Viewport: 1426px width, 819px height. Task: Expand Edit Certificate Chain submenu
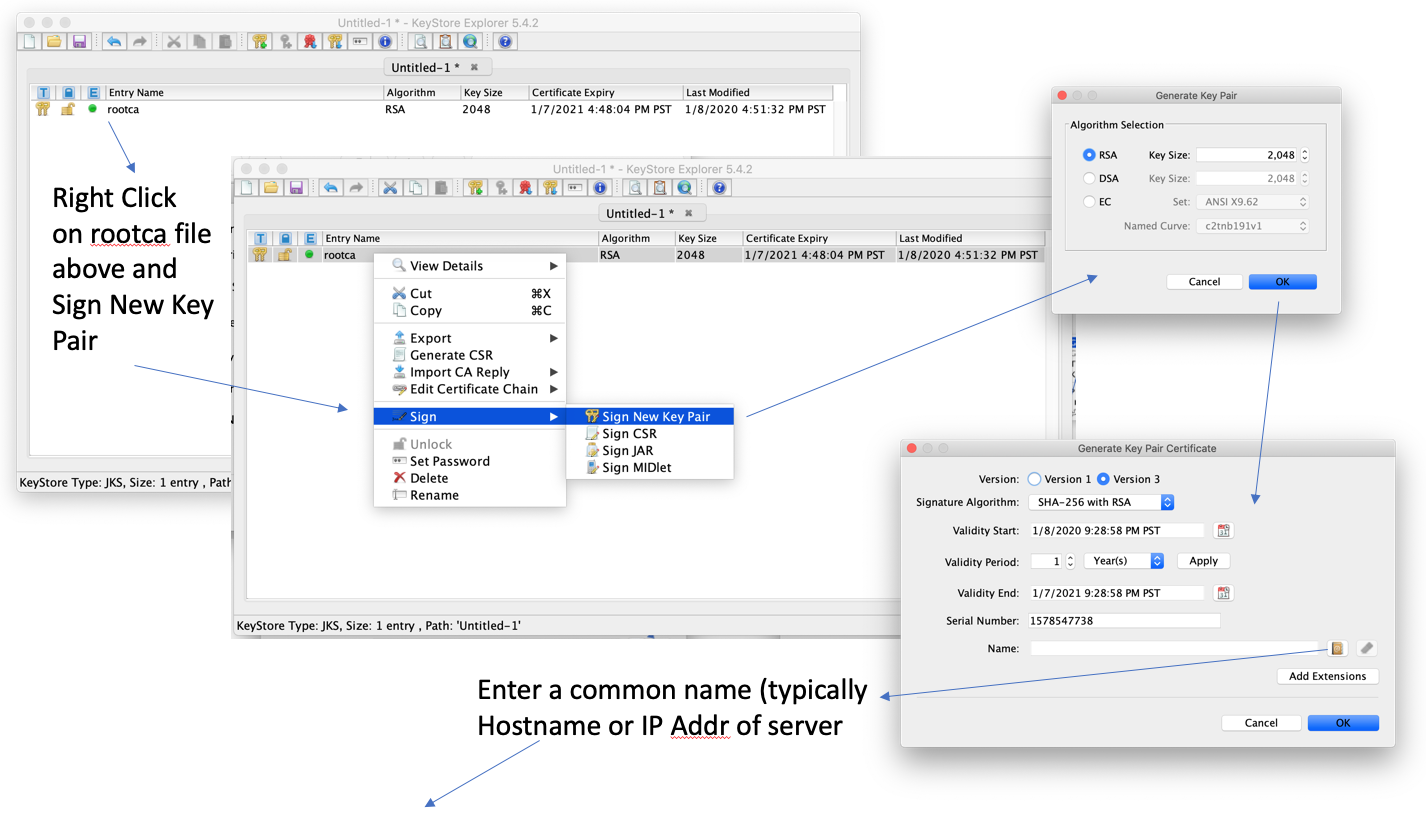[x=470, y=389]
